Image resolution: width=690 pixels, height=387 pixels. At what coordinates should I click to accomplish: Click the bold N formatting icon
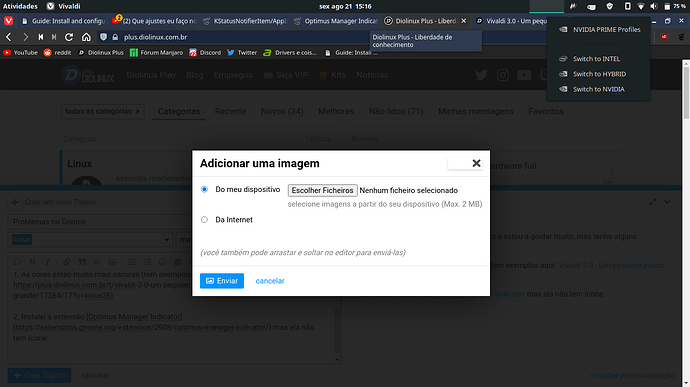[x=32, y=262]
